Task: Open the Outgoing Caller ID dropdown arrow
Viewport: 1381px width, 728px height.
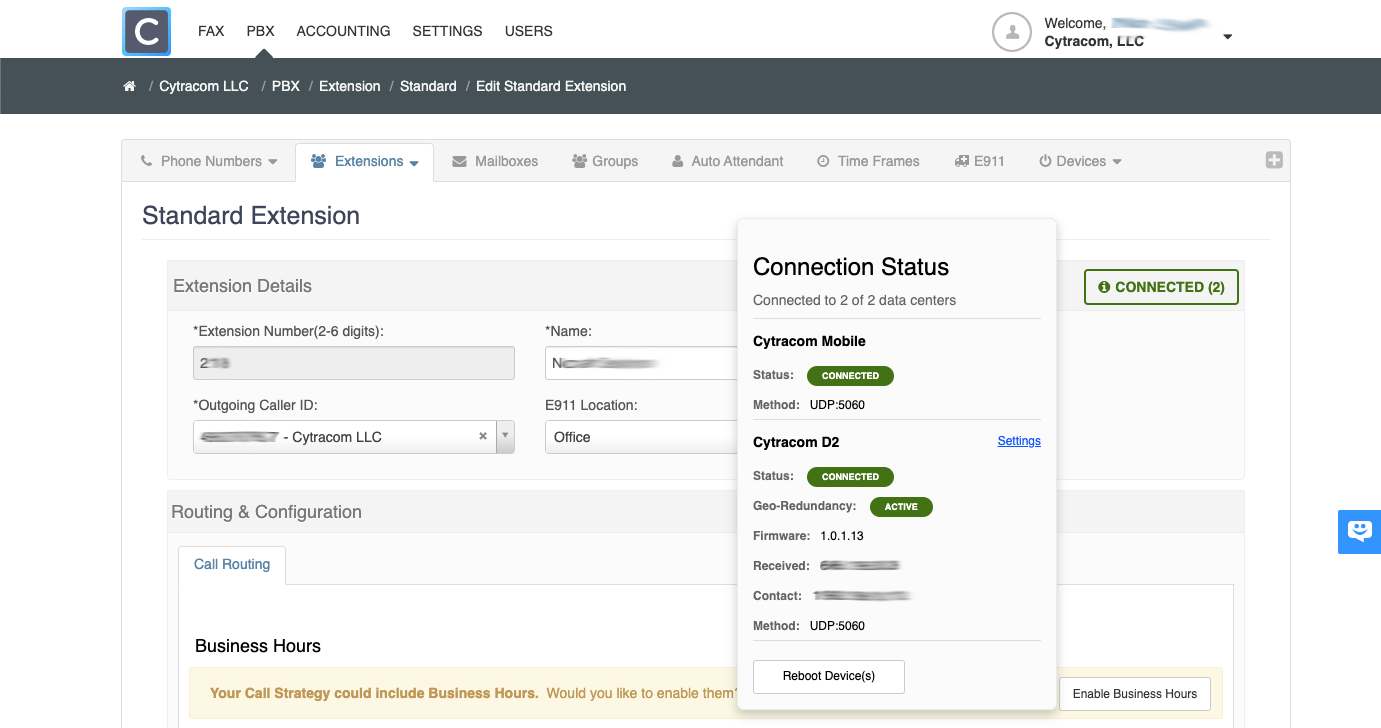Action: point(505,437)
